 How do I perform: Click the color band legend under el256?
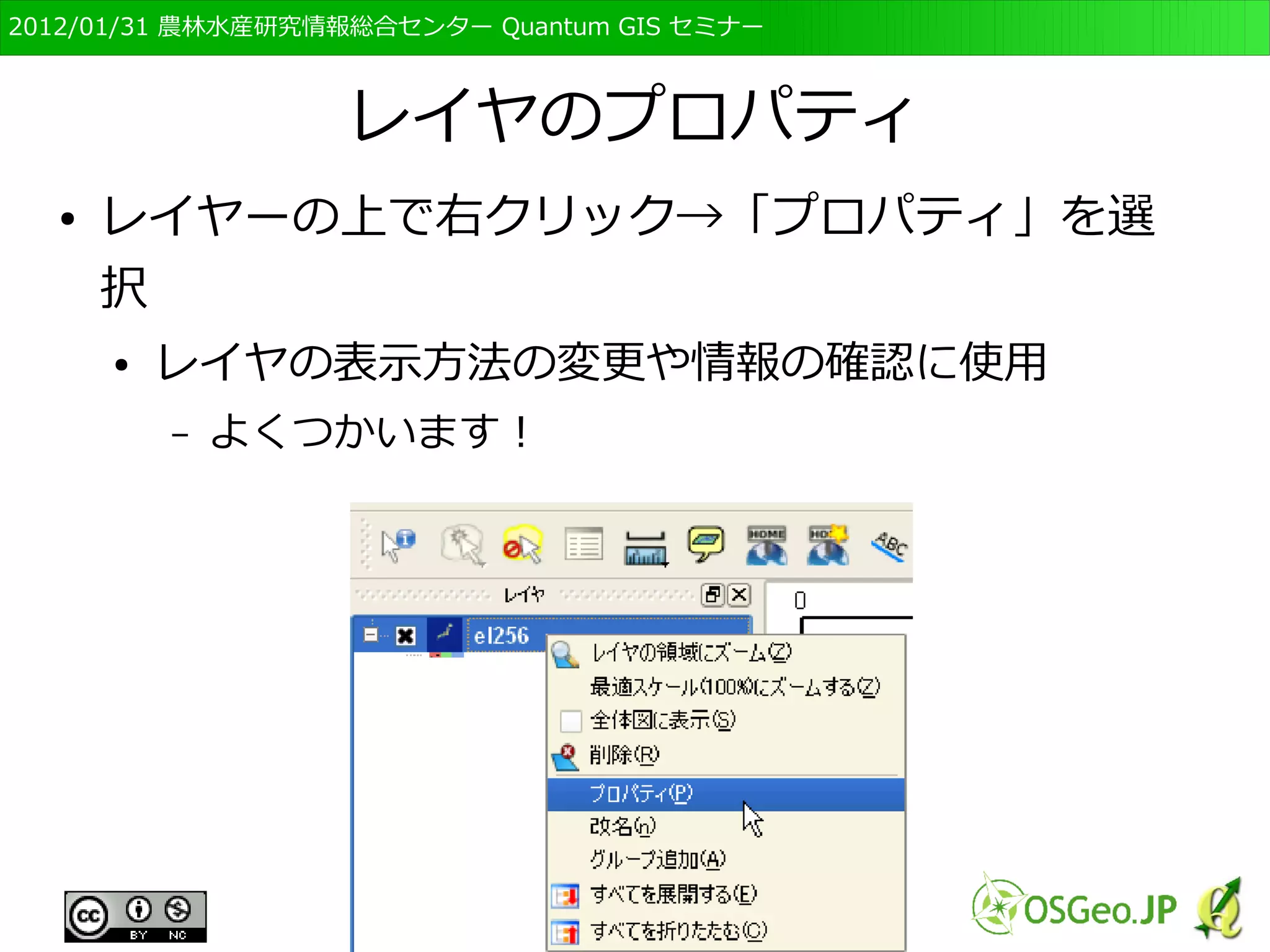click(x=446, y=654)
